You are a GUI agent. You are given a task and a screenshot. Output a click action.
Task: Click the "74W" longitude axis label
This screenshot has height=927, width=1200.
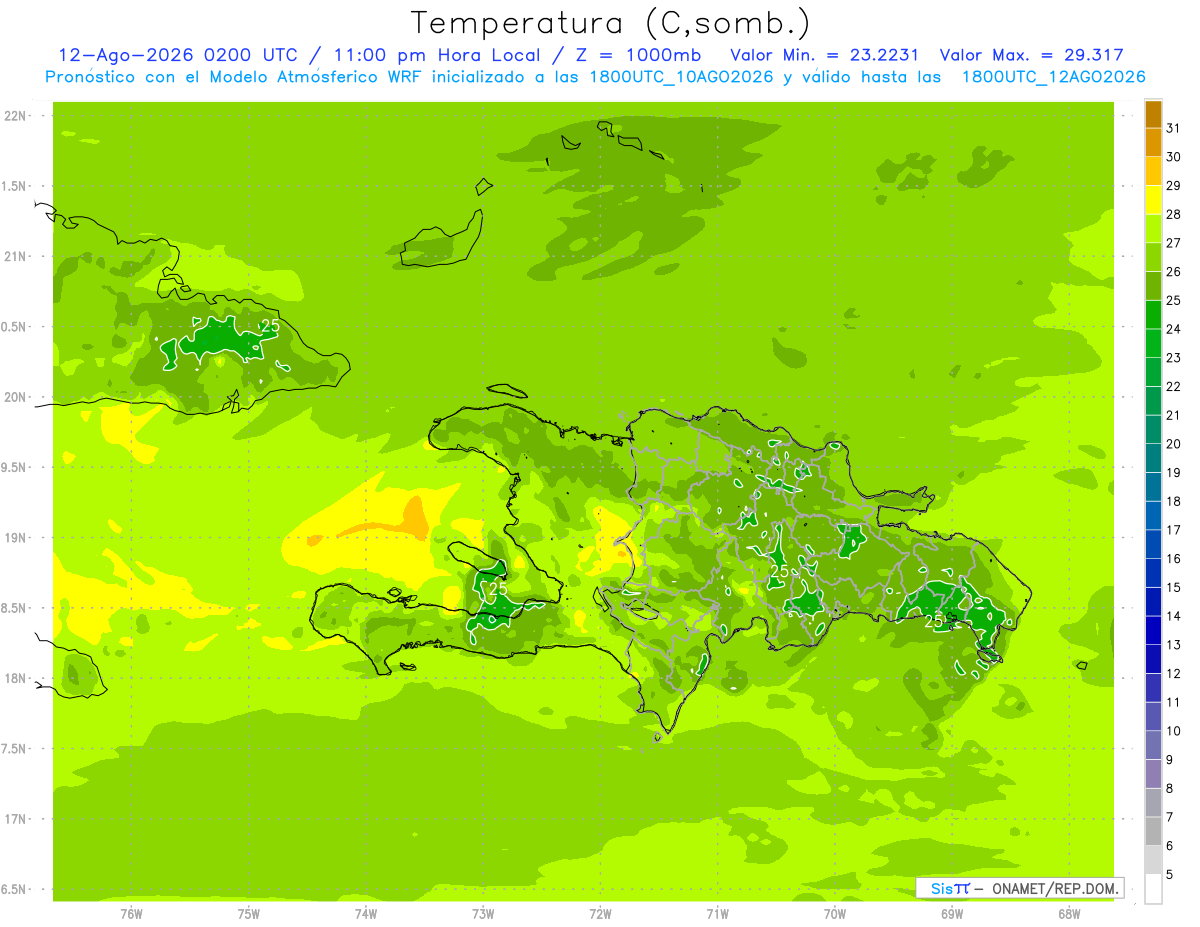coord(366,913)
